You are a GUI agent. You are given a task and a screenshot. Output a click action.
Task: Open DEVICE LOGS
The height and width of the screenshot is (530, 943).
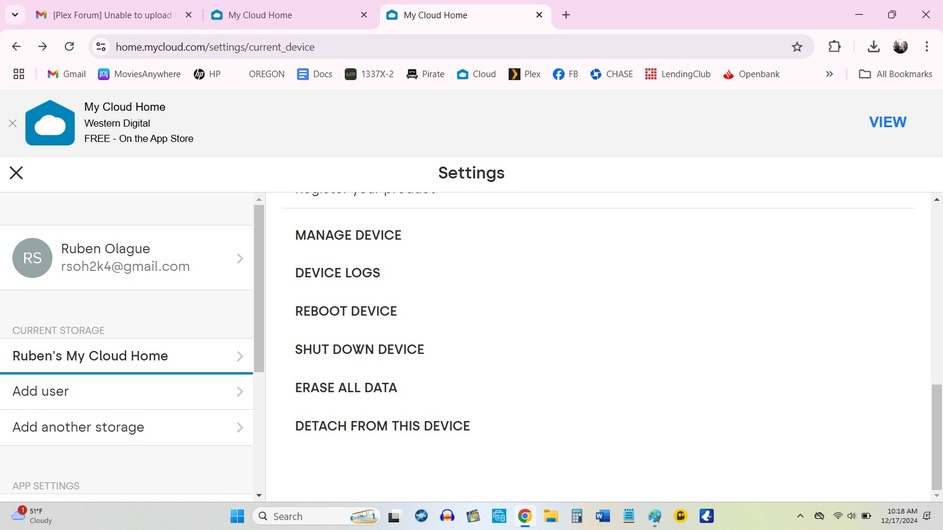click(x=337, y=273)
